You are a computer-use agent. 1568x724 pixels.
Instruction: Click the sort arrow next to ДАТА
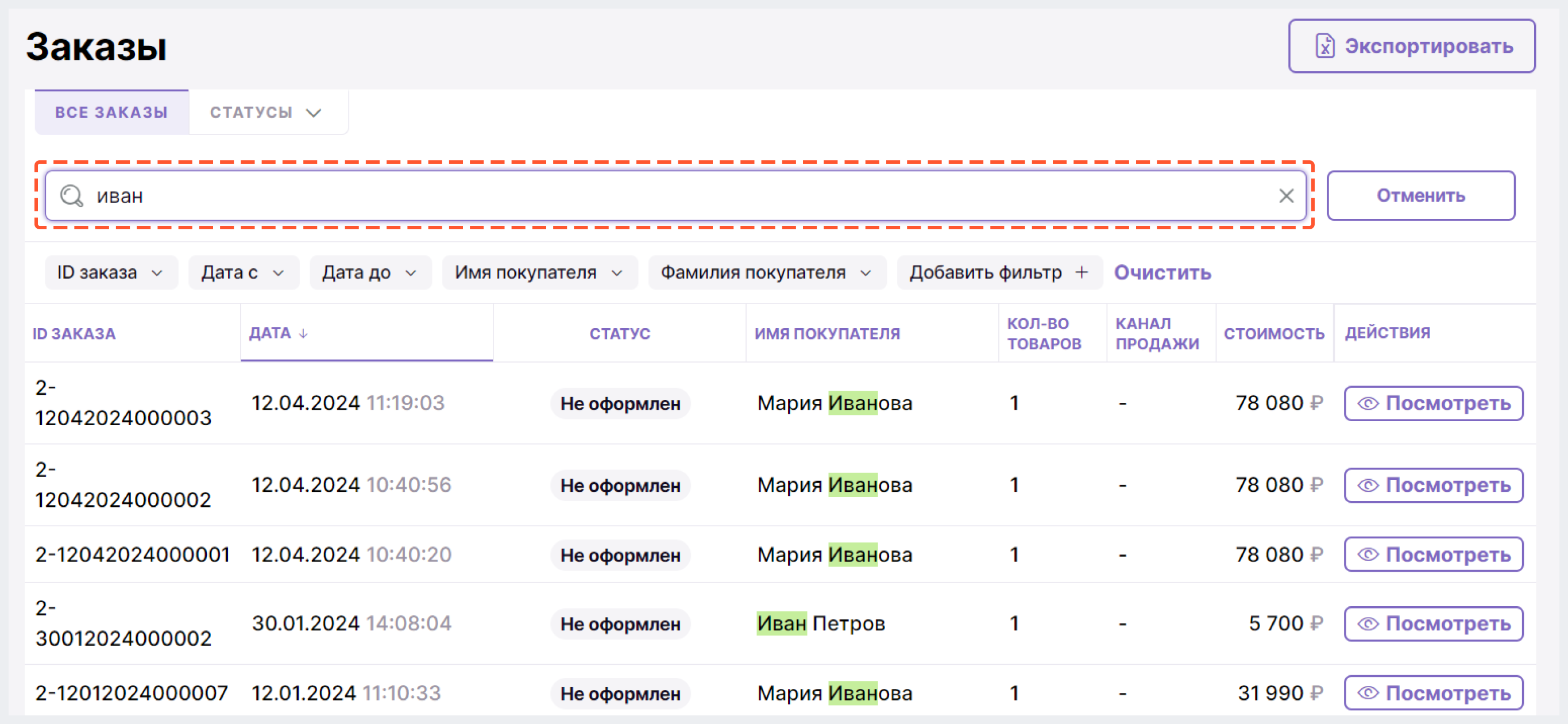tap(303, 334)
